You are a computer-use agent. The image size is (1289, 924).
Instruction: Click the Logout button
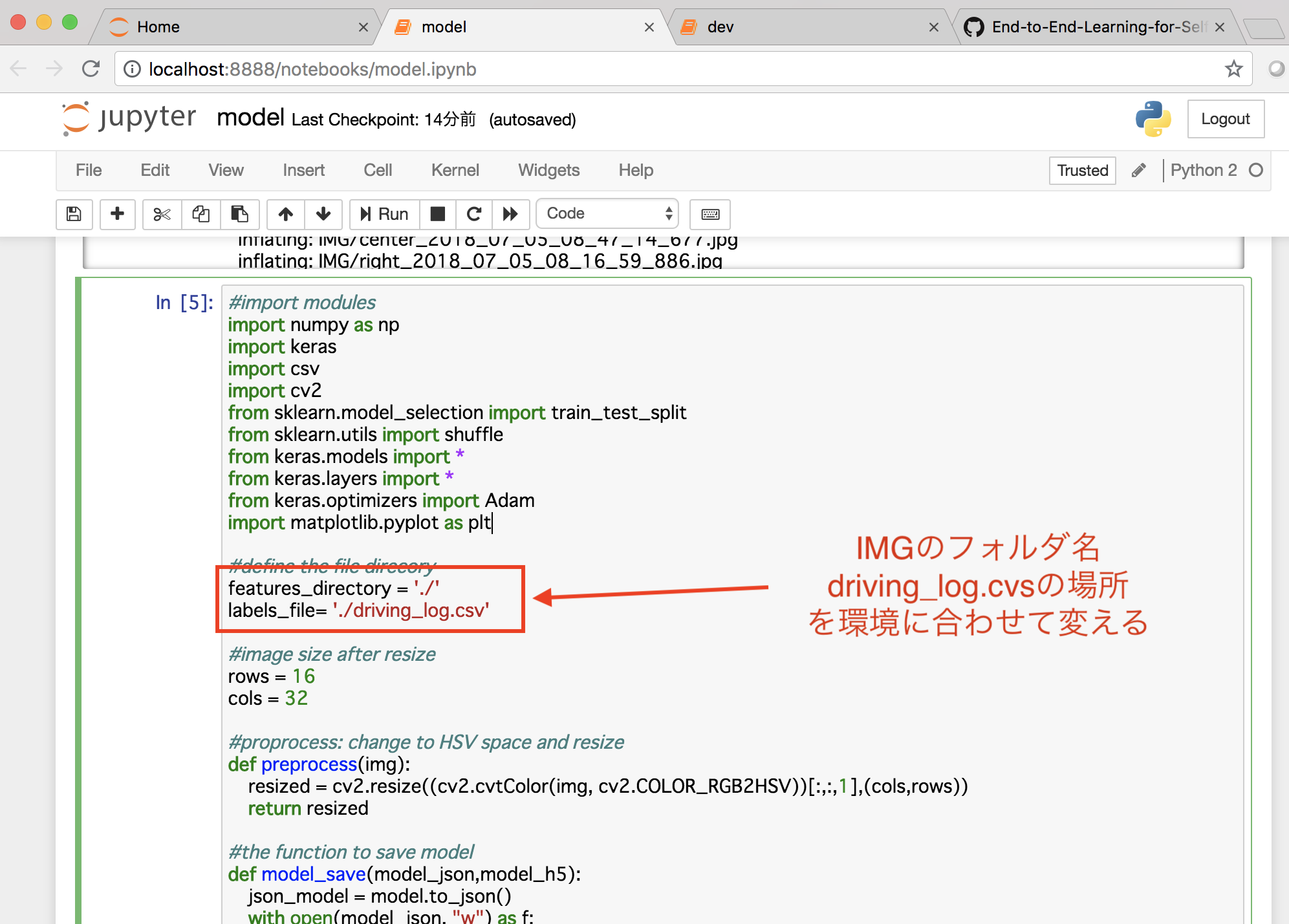point(1225,119)
